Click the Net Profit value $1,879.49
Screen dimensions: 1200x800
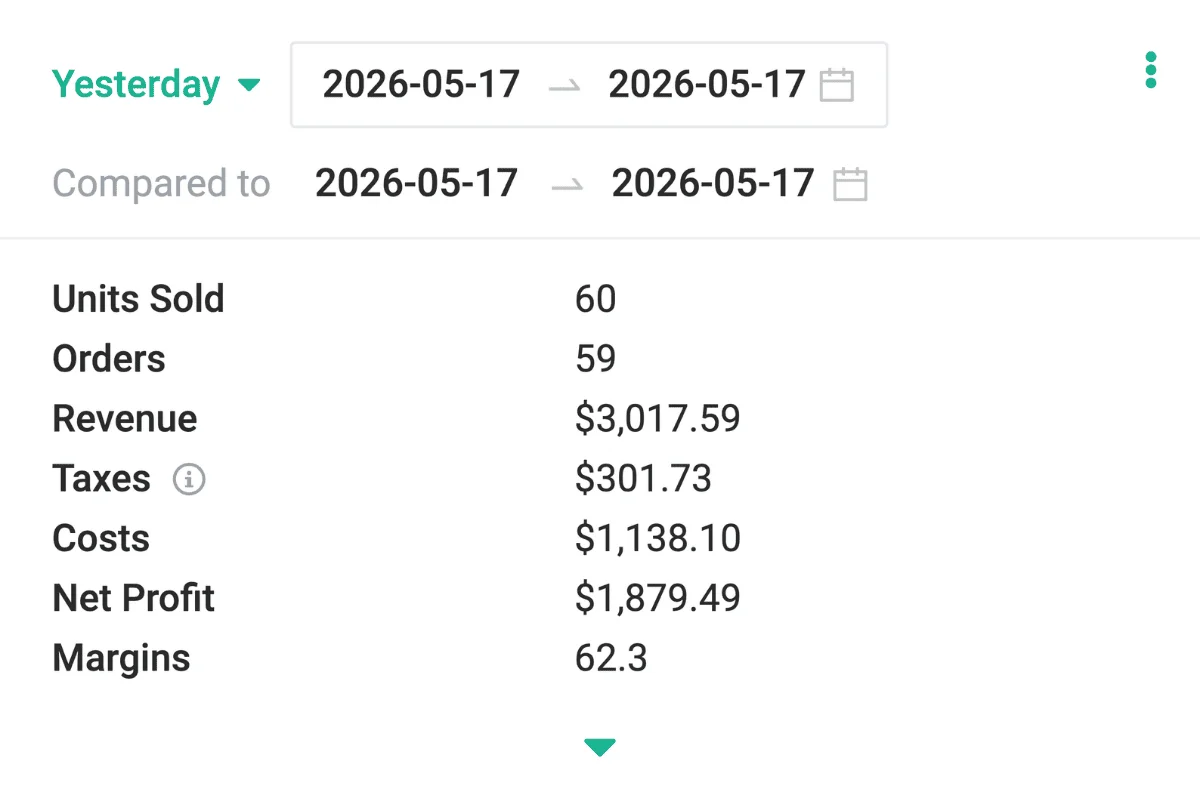point(658,599)
